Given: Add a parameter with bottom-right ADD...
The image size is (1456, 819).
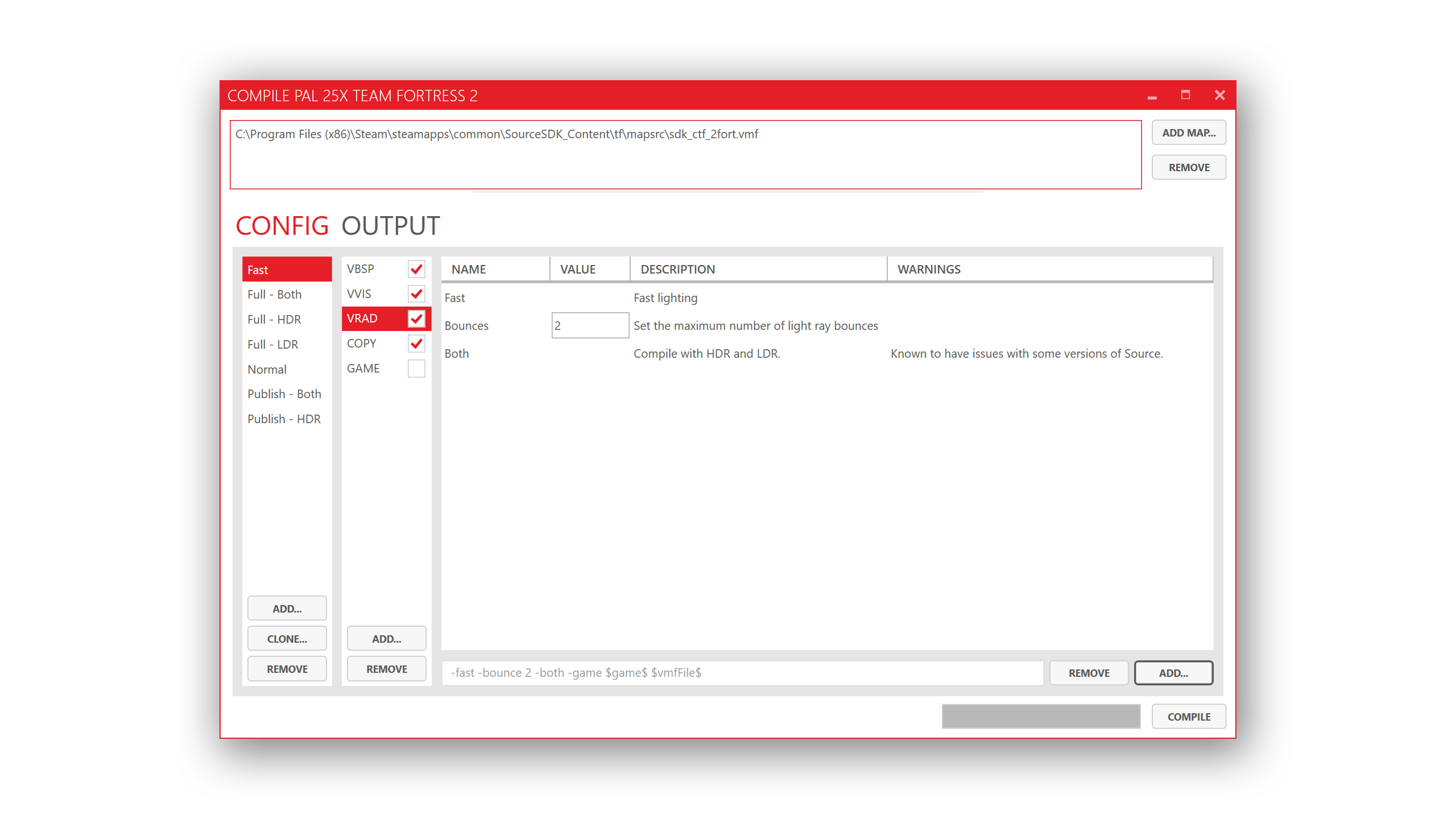Looking at the screenshot, I should point(1173,673).
